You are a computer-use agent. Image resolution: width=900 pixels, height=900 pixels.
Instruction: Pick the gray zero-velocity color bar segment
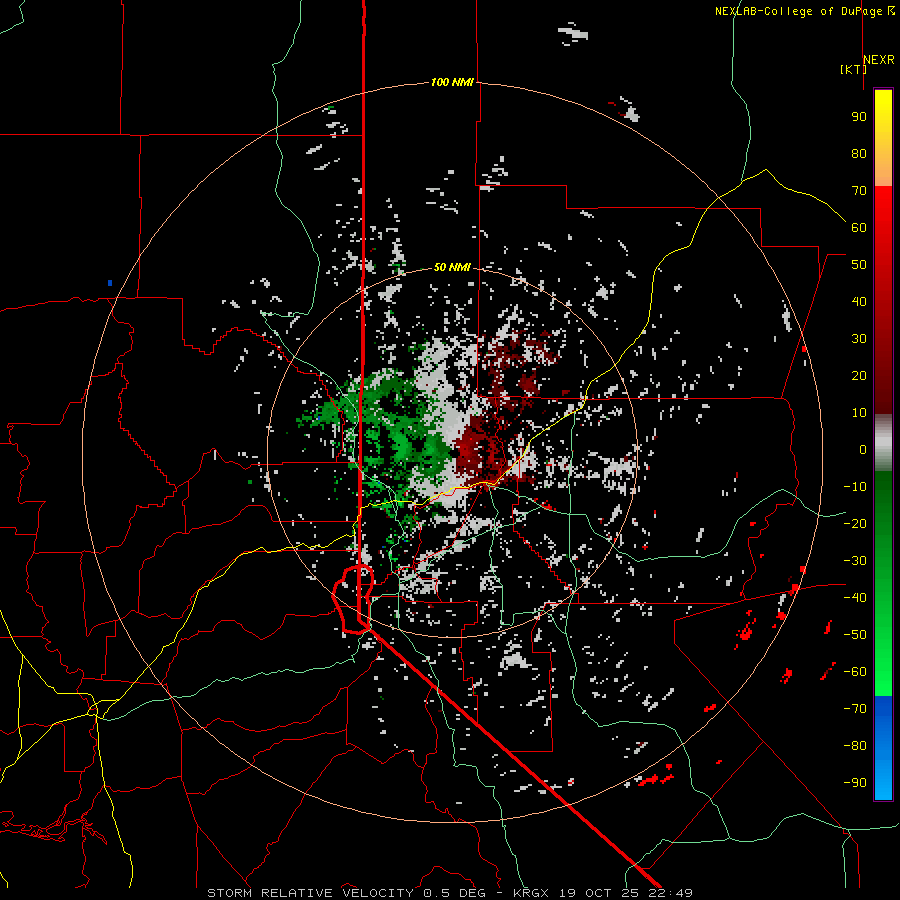tap(883, 443)
